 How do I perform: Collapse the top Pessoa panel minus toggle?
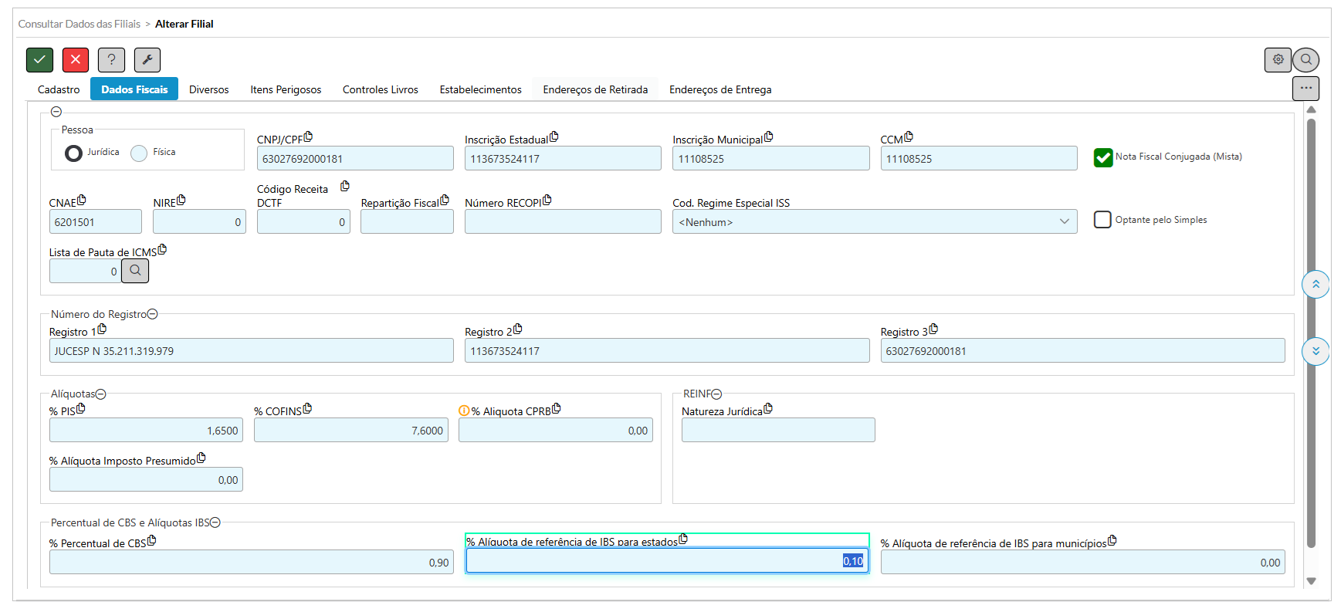point(56,112)
